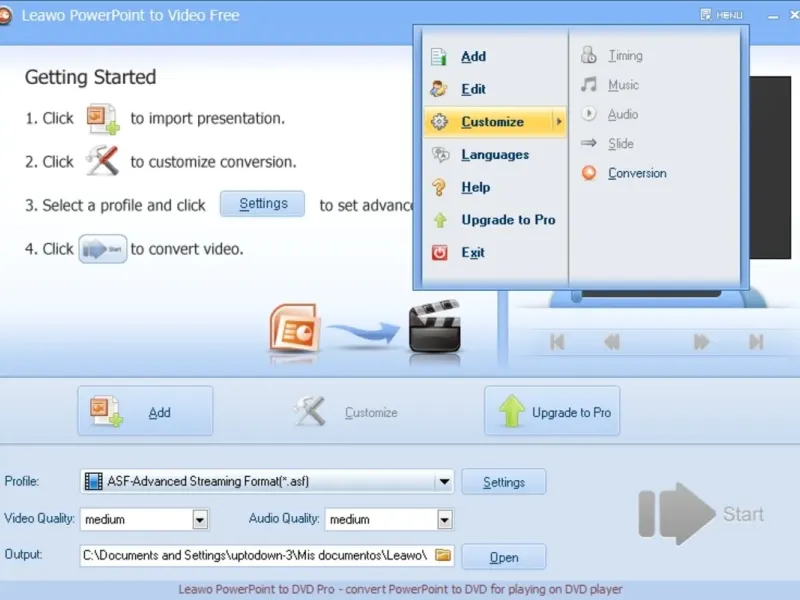800x600 pixels.
Task: Click the green Upgrade arrow icon in menu
Action: tap(439, 220)
